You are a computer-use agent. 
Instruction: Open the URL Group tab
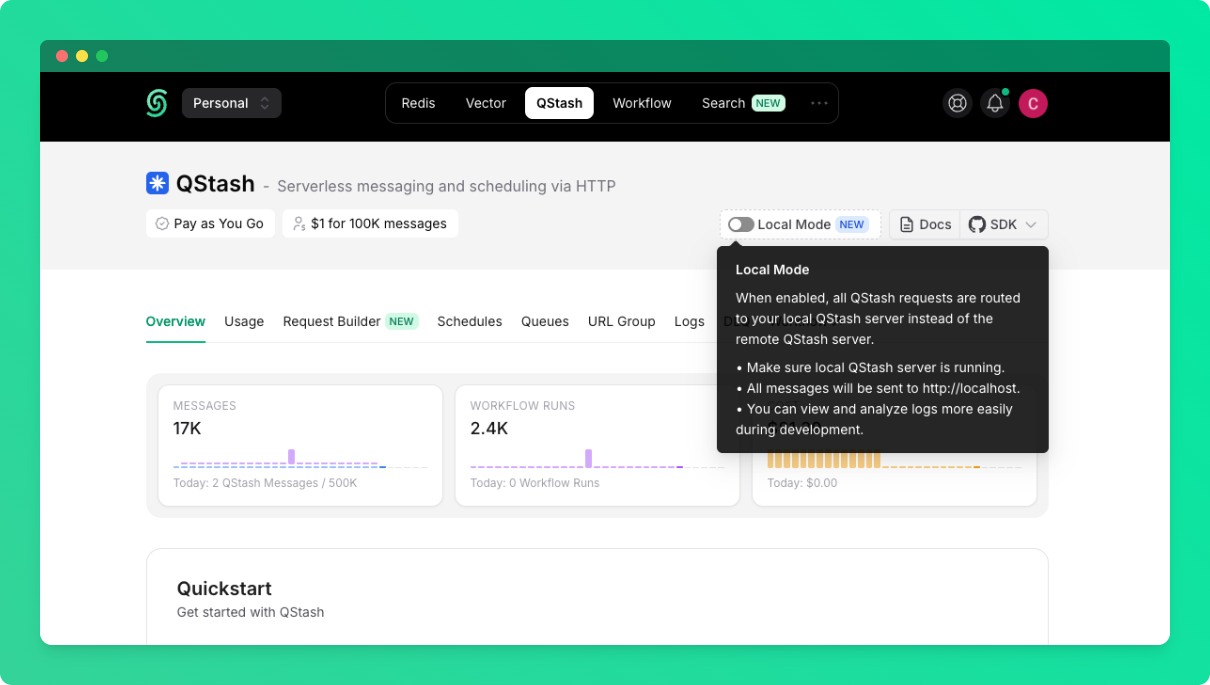[622, 321]
